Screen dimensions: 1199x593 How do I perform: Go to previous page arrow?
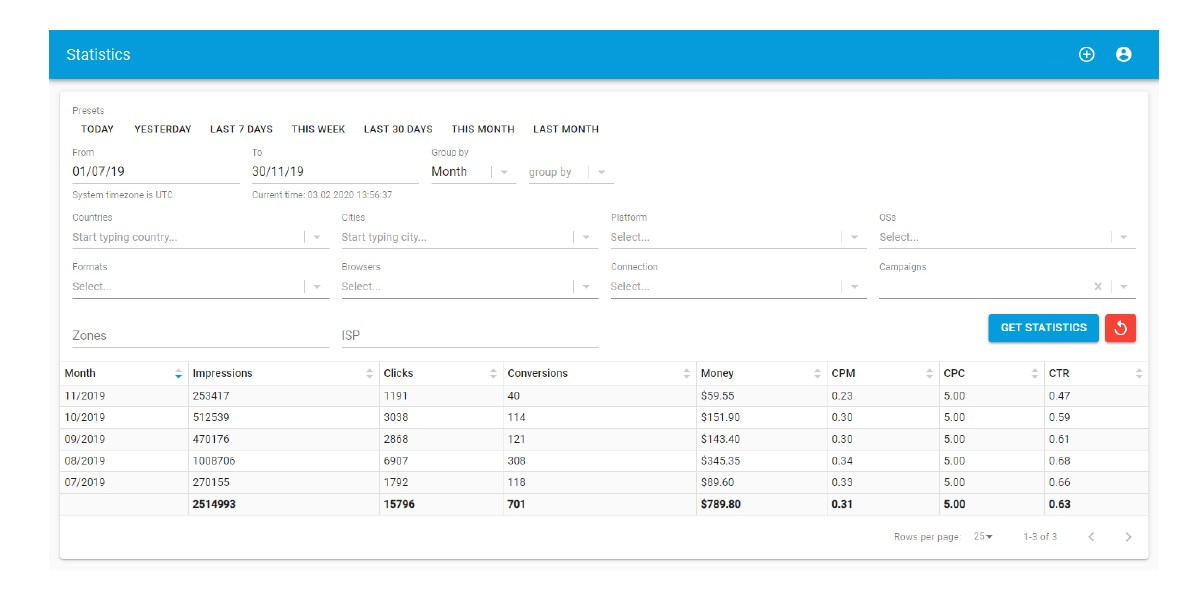pyautogui.click(x=1091, y=536)
